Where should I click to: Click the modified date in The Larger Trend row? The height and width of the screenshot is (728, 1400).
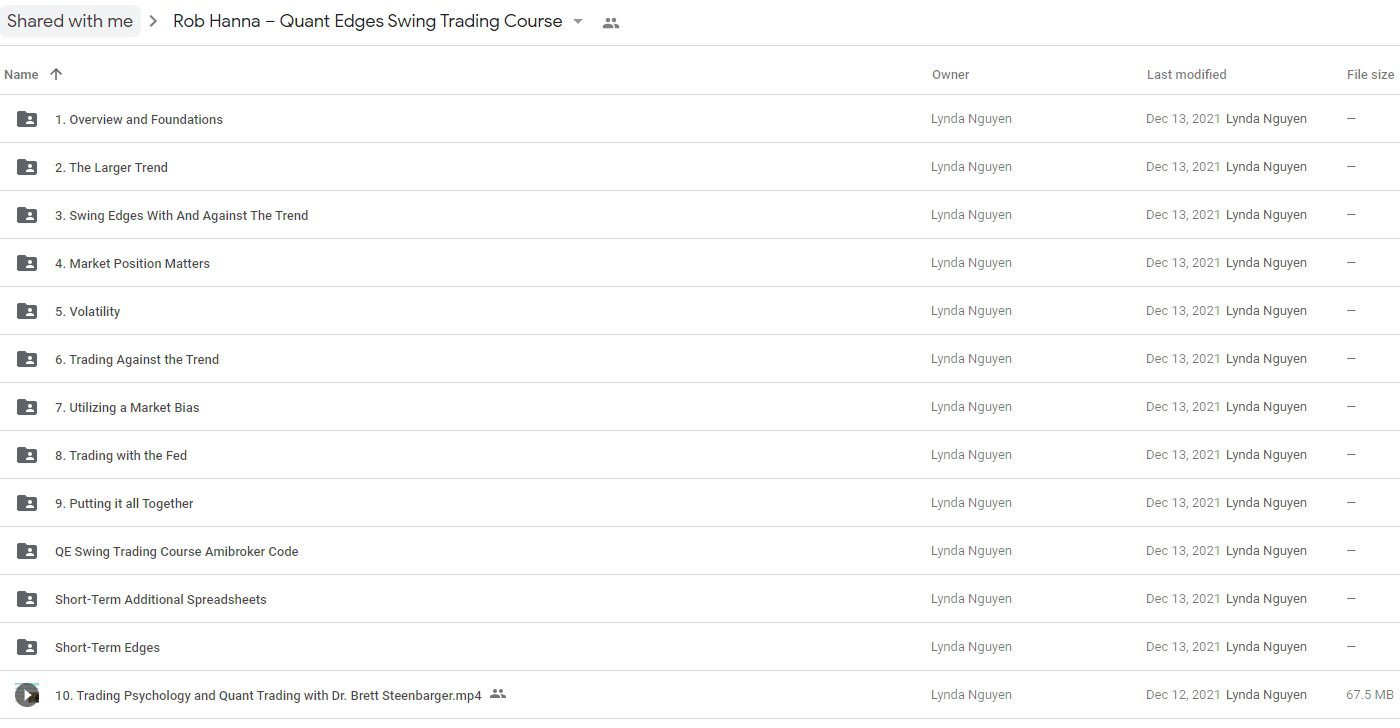[1183, 166]
